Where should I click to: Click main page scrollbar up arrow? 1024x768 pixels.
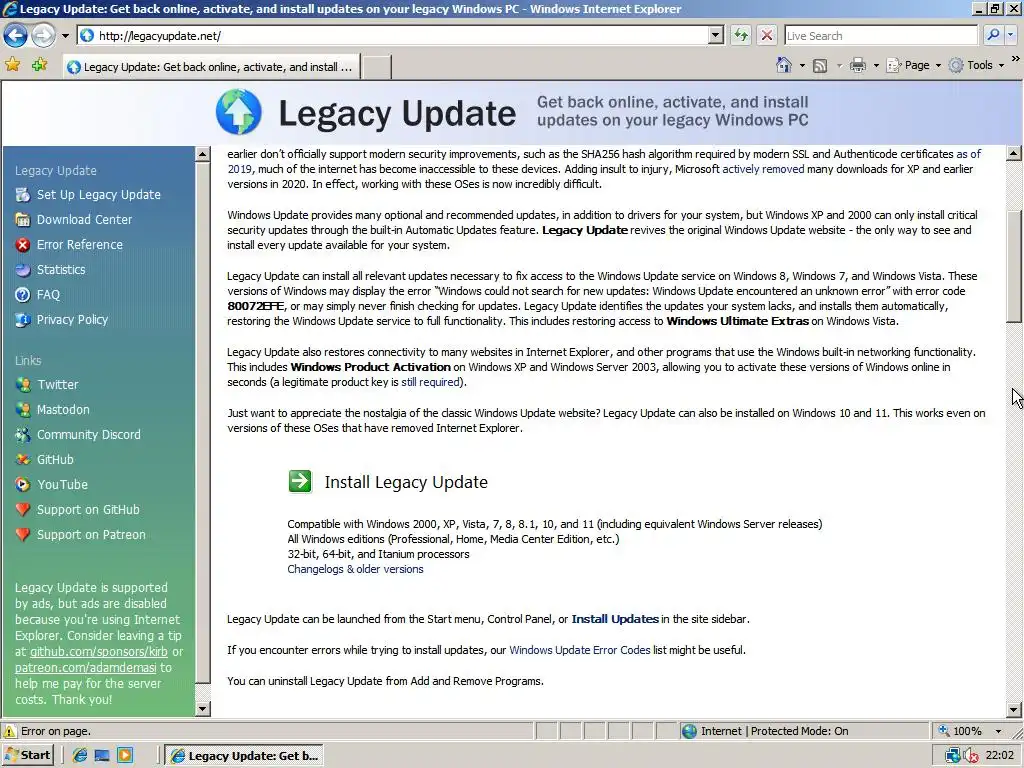click(1014, 153)
